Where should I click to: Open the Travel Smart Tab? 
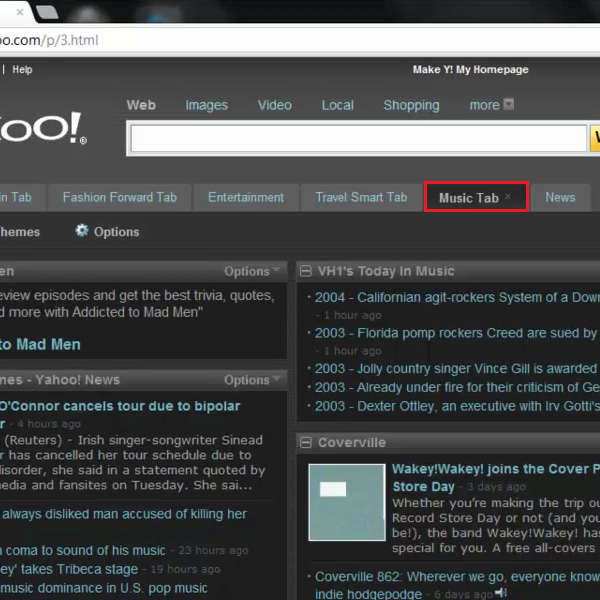(x=361, y=197)
